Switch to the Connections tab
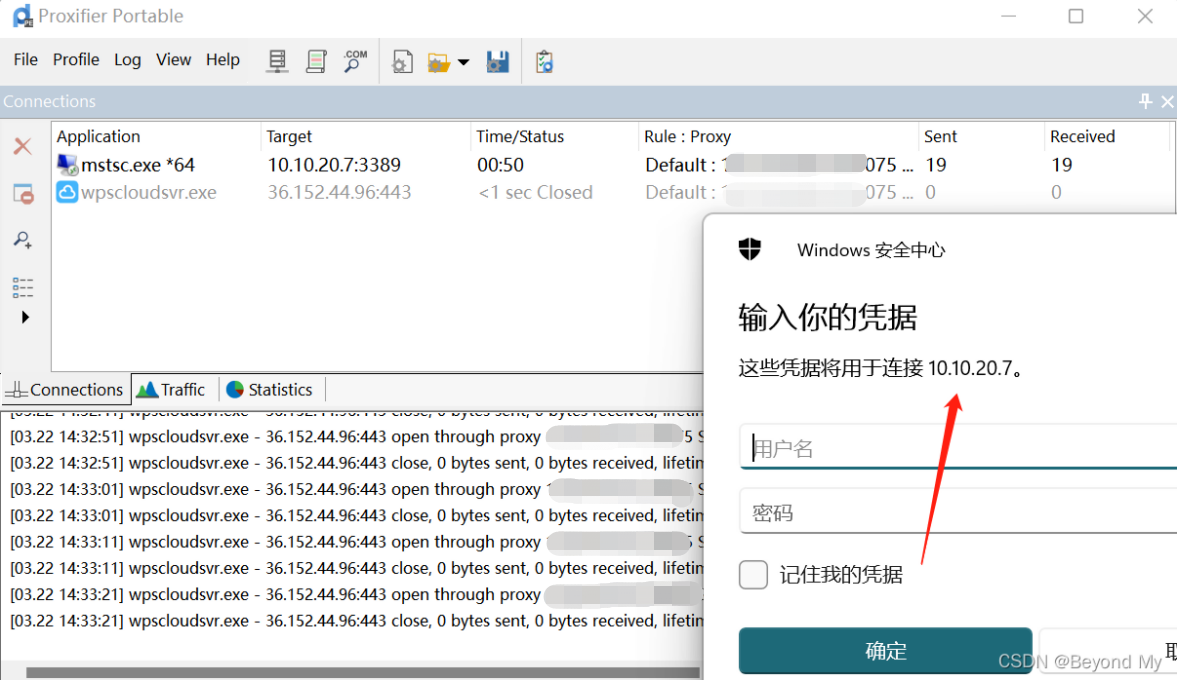 65,390
